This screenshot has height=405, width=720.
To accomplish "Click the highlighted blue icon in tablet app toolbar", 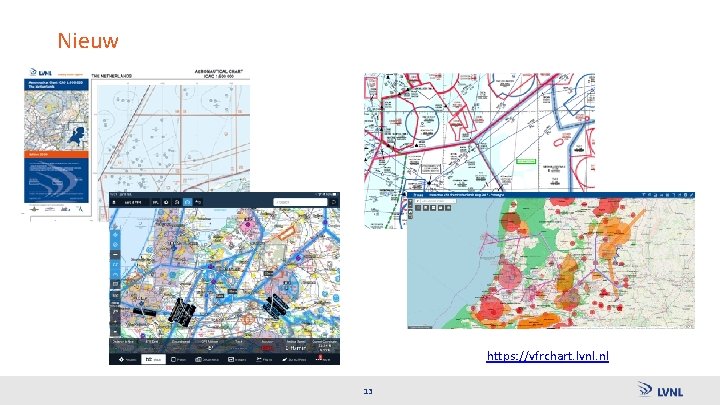I will point(187,202).
